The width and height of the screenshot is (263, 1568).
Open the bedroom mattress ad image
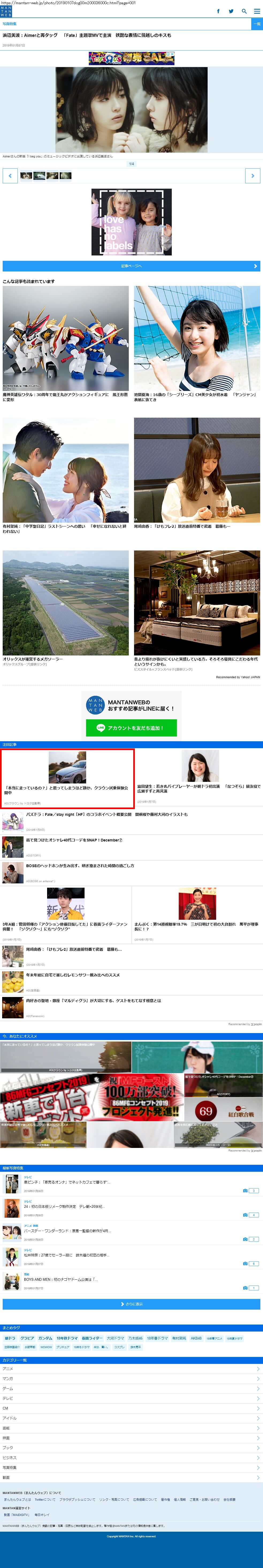[x=197, y=603]
